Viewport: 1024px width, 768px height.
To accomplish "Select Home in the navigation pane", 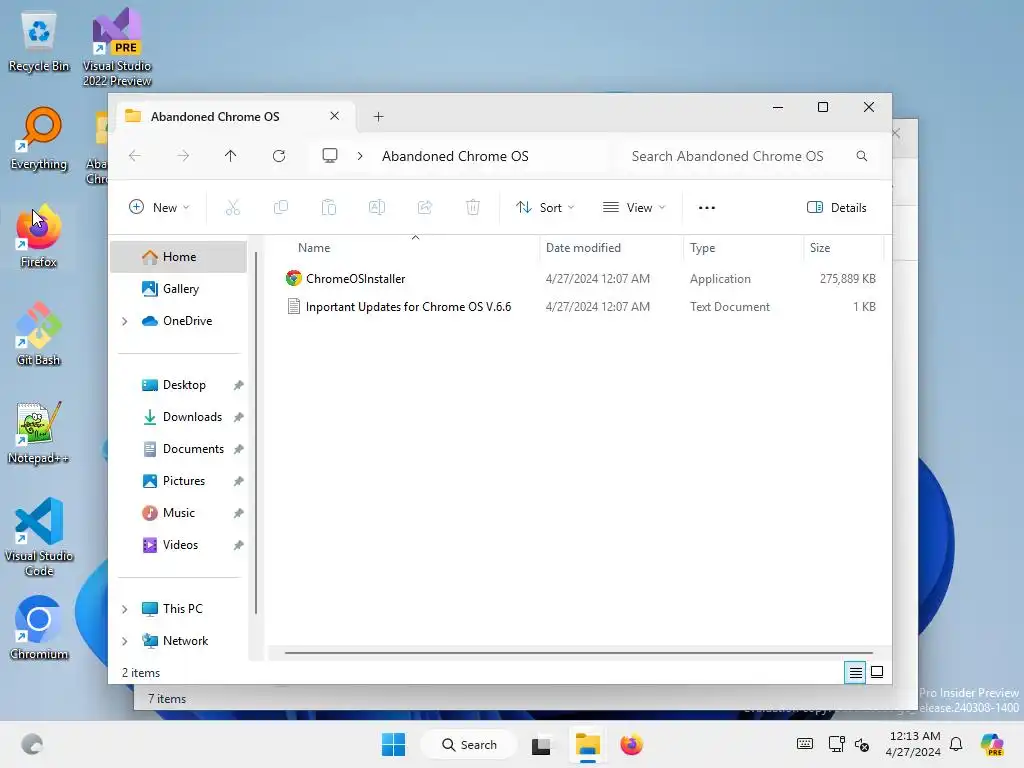I will click(178, 257).
